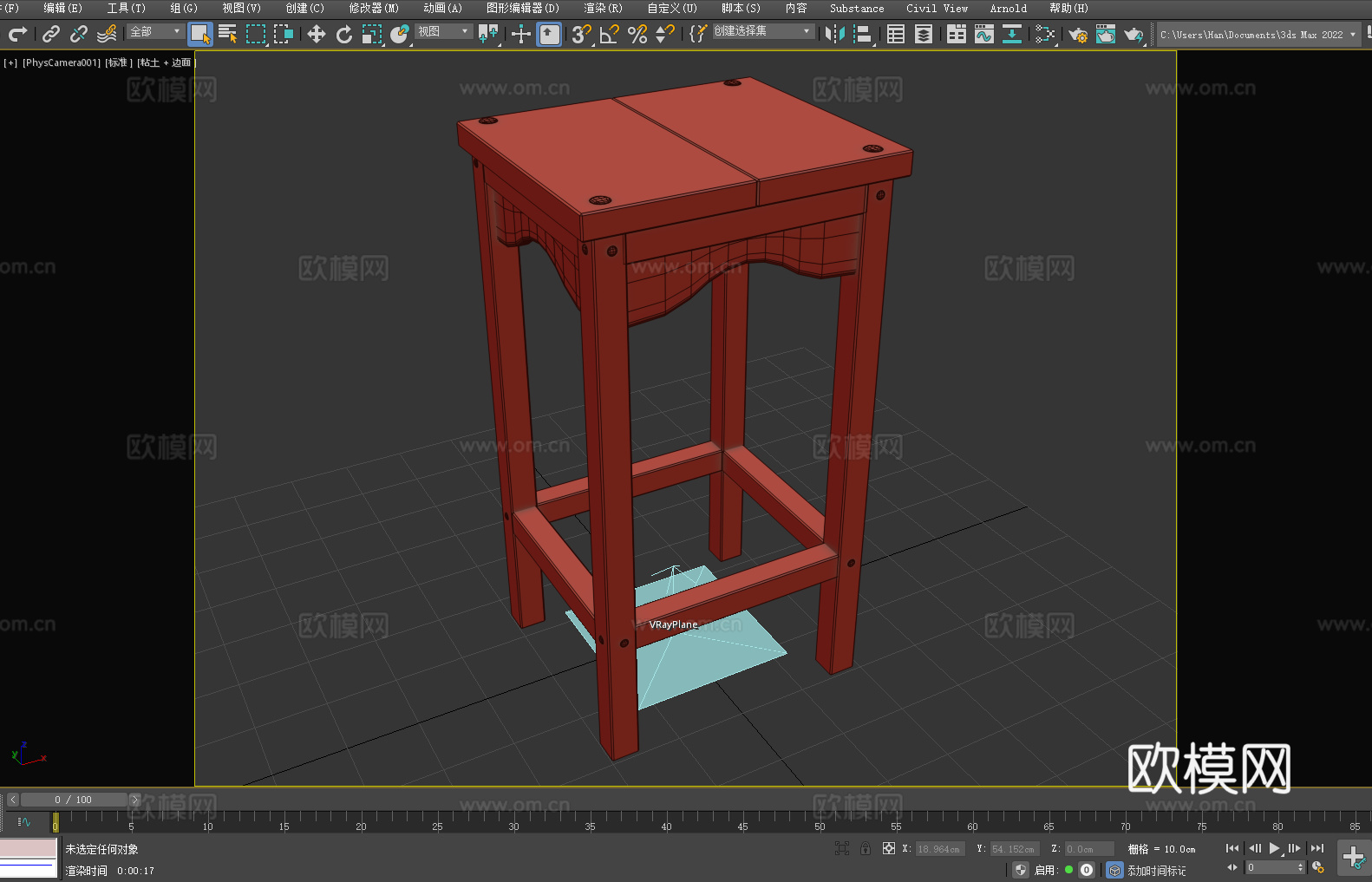Click Edit Named Selection Sets icon
Screen dimensions: 1372x882
pyautogui.click(x=698, y=34)
